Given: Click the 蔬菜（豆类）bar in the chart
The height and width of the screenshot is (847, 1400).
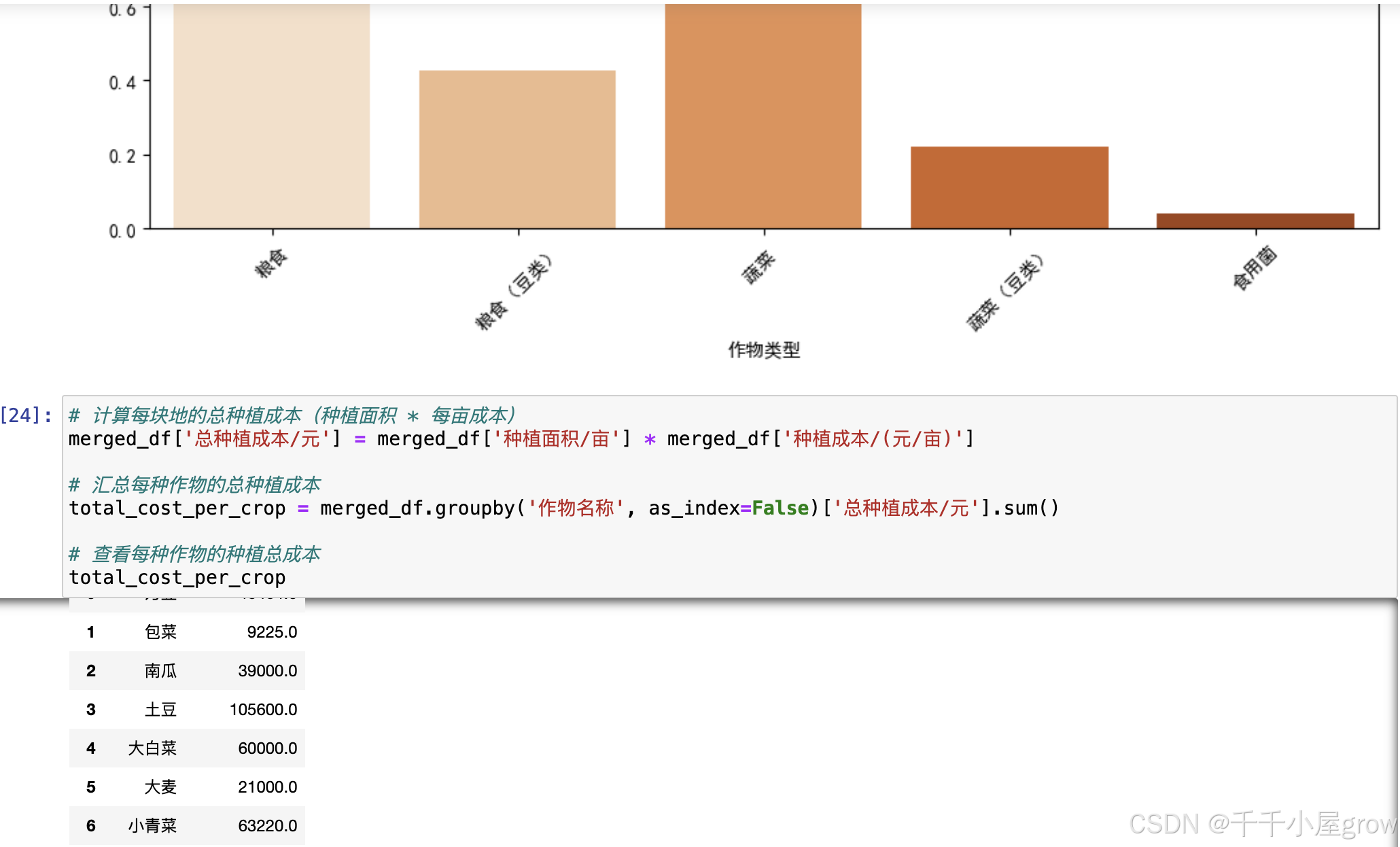Looking at the screenshot, I should point(1009,188).
